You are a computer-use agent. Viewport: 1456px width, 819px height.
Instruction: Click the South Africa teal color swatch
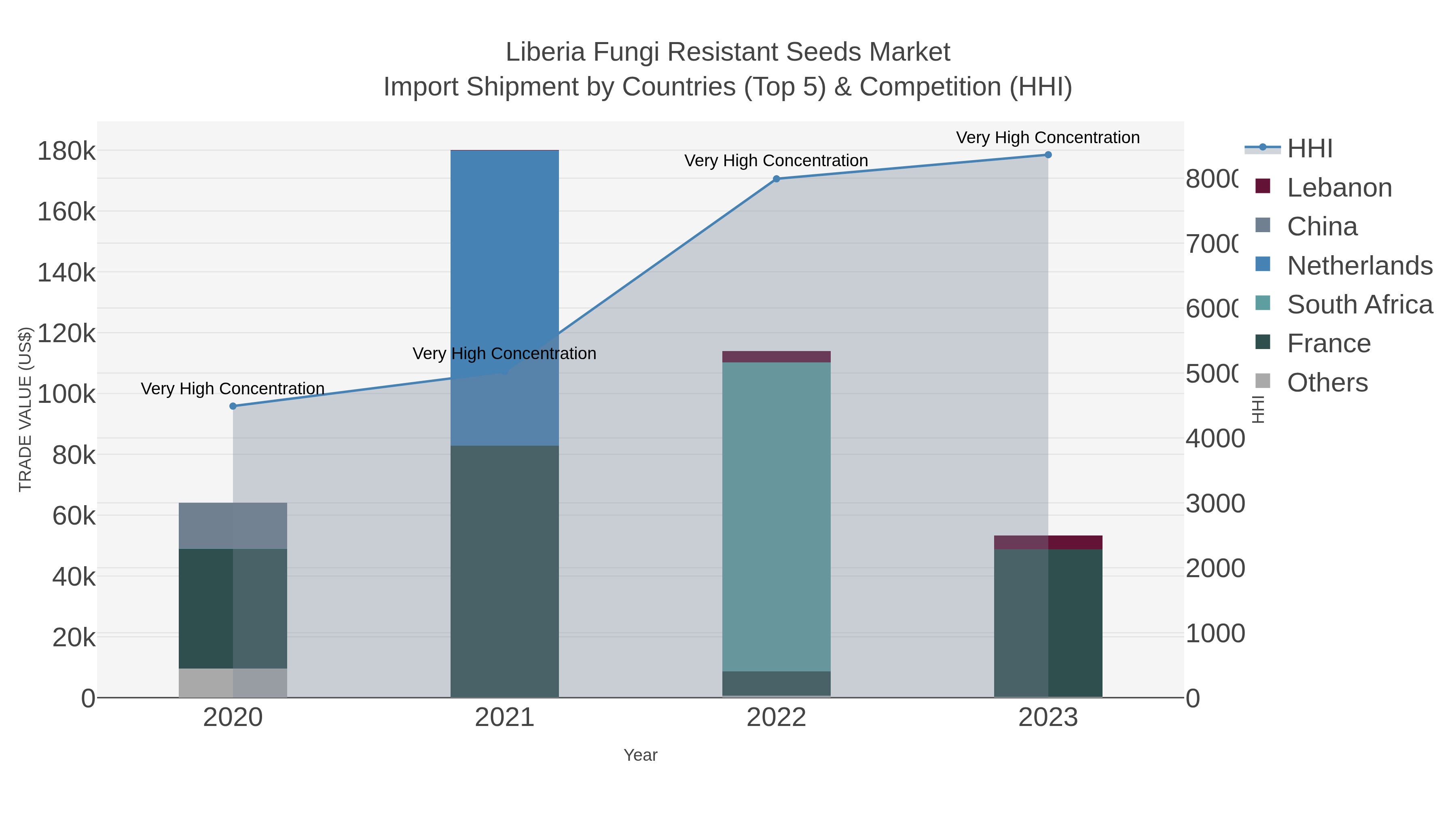click(1263, 303)
